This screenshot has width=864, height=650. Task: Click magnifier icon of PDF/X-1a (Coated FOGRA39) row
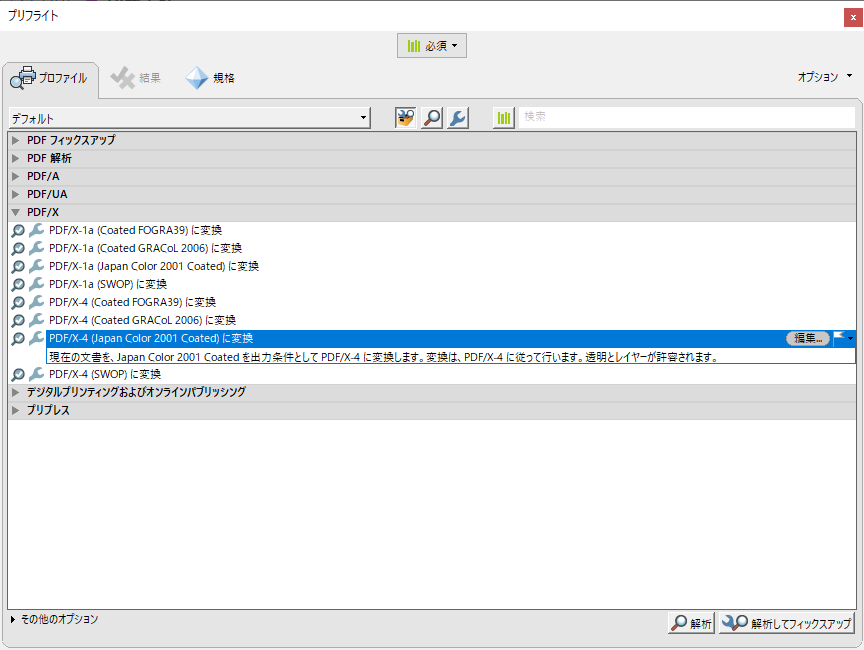[x=18, y=230]
